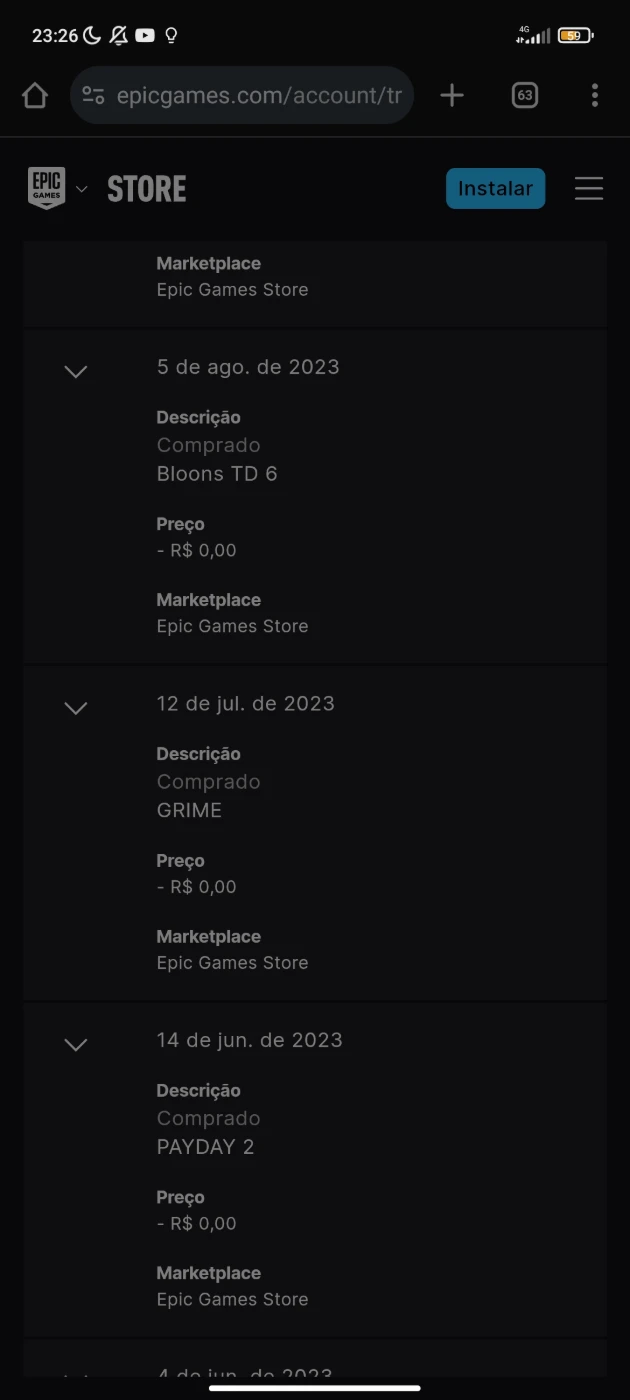Focus the epicgames.com address bar
Image resolution: width=630 pixels, height=1400 pixels.
click(258, 95)
